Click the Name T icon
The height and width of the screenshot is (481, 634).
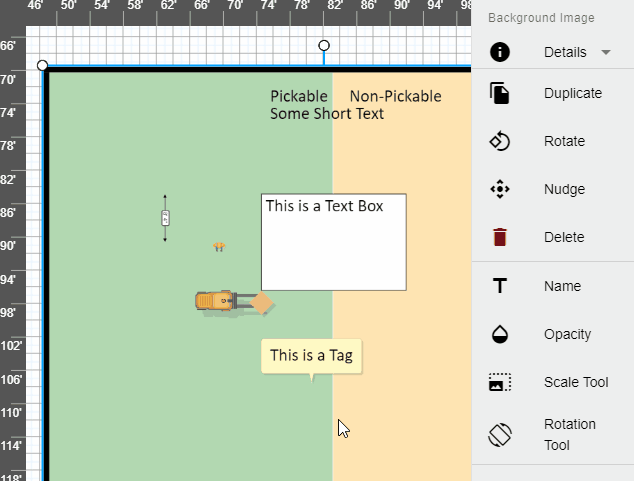500,286
